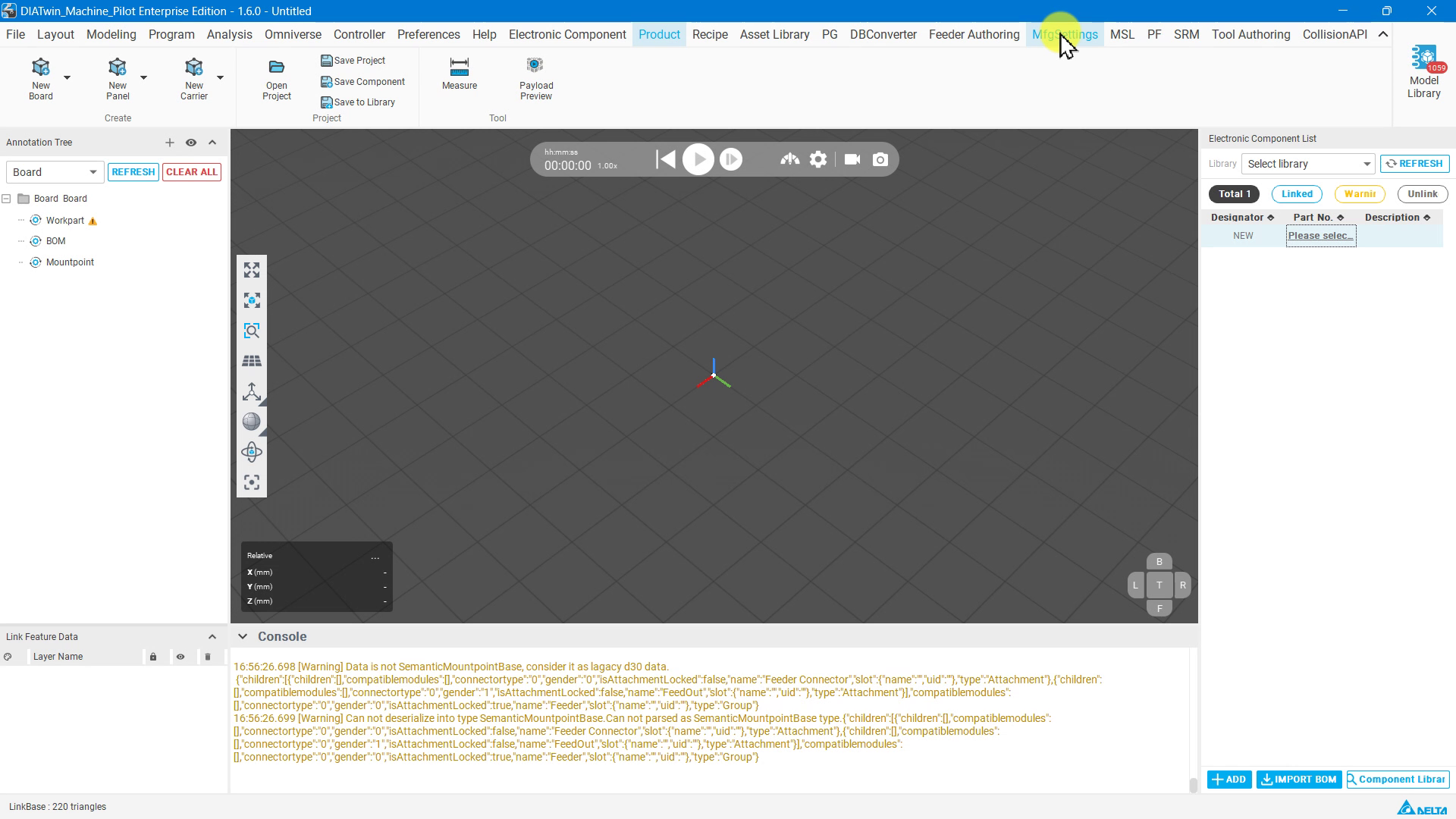Screen dimensions: 1456x819
Task: Click 'Please select' Part No. link
Action: tap(1321, 236)
